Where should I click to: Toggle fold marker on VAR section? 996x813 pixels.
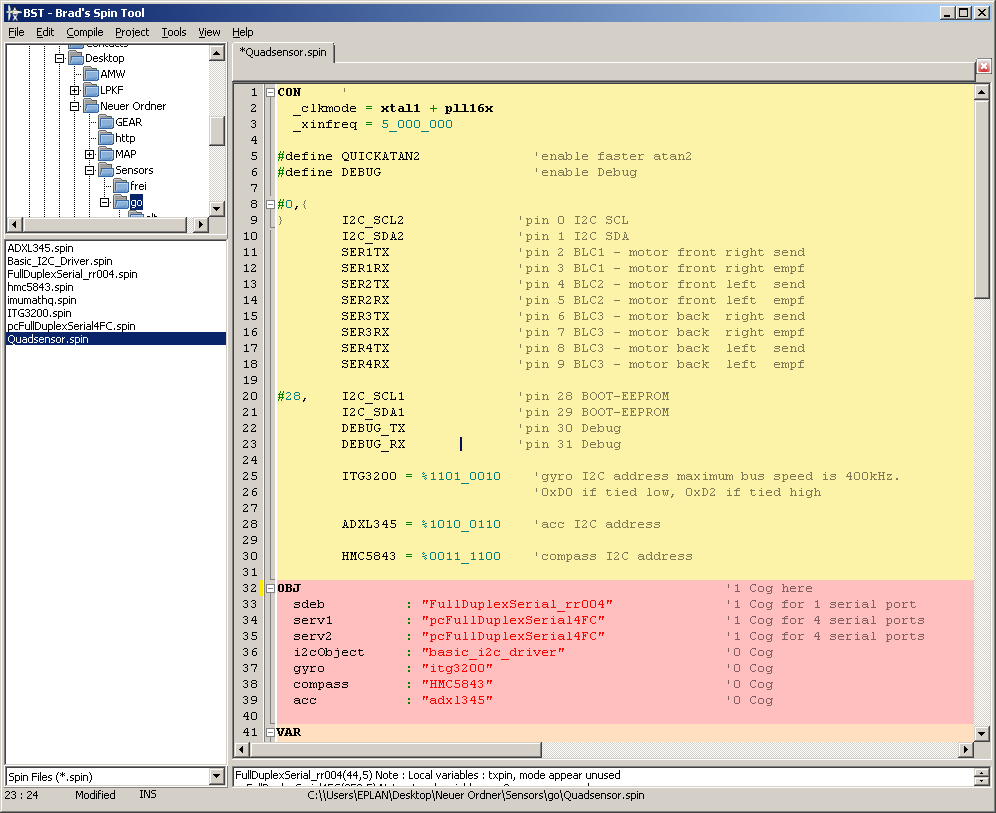pos(268,732)
